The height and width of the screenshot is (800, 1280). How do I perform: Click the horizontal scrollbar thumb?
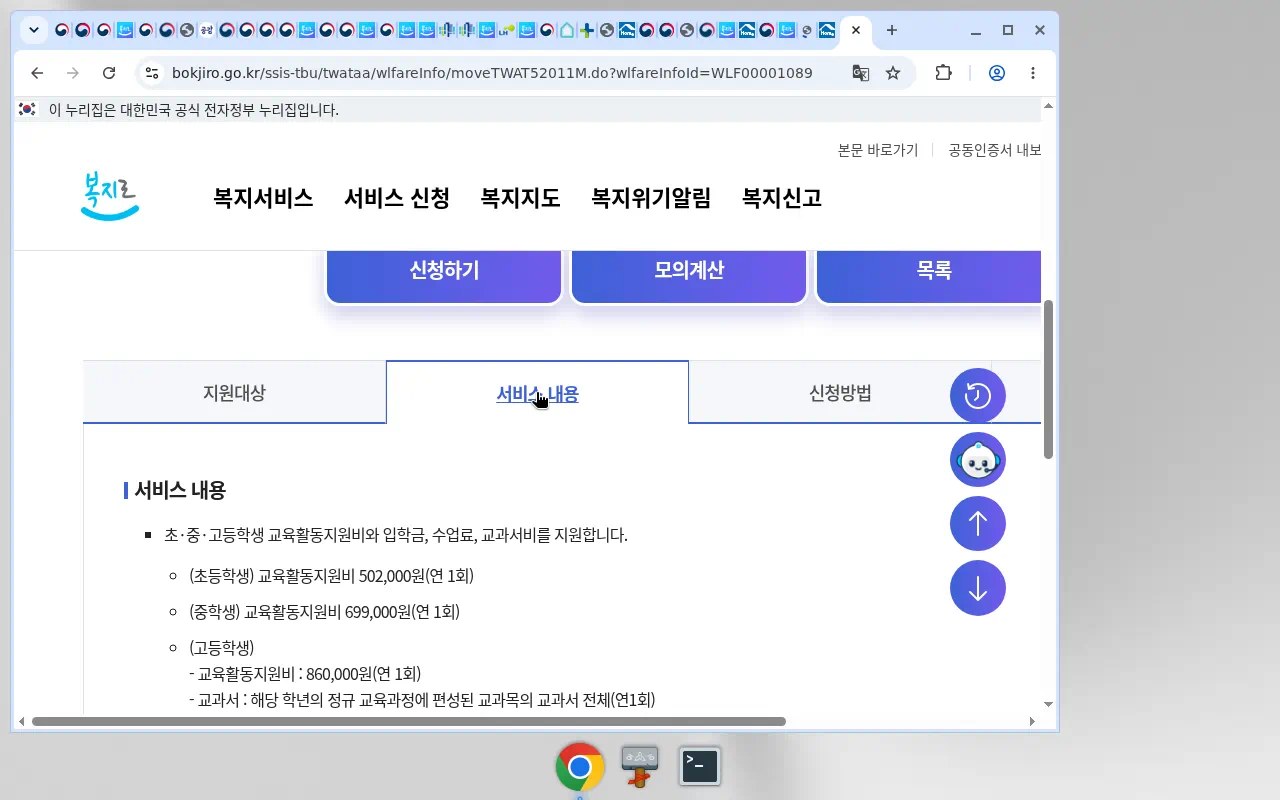[x=409, y=721]
